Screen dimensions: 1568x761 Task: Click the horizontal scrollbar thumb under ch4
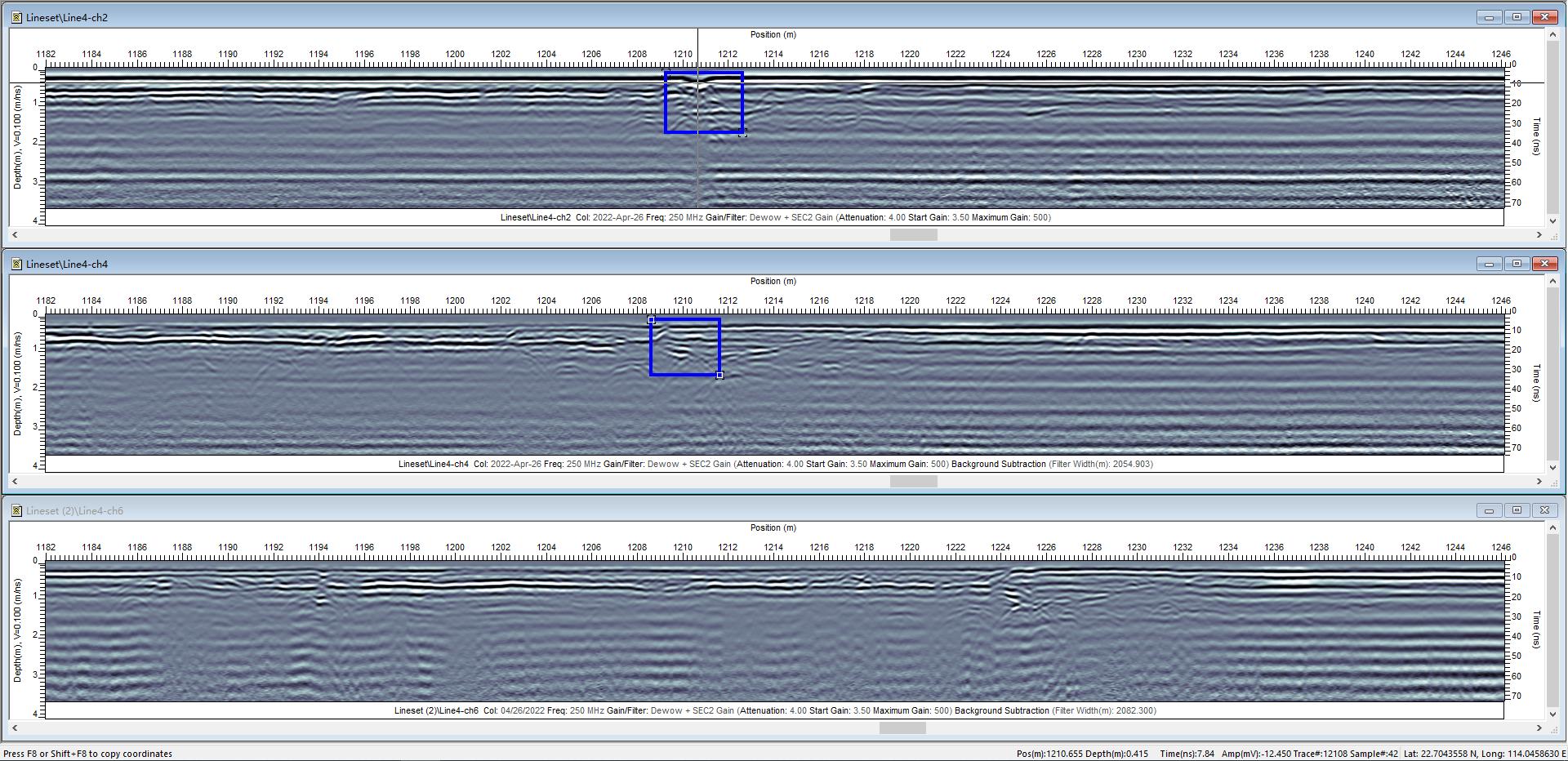coord(913,481)
